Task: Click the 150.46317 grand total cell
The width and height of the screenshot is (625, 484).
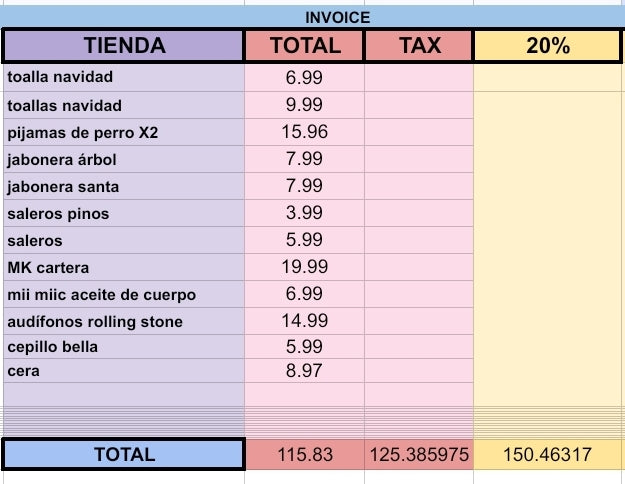Action: (548, 454)
